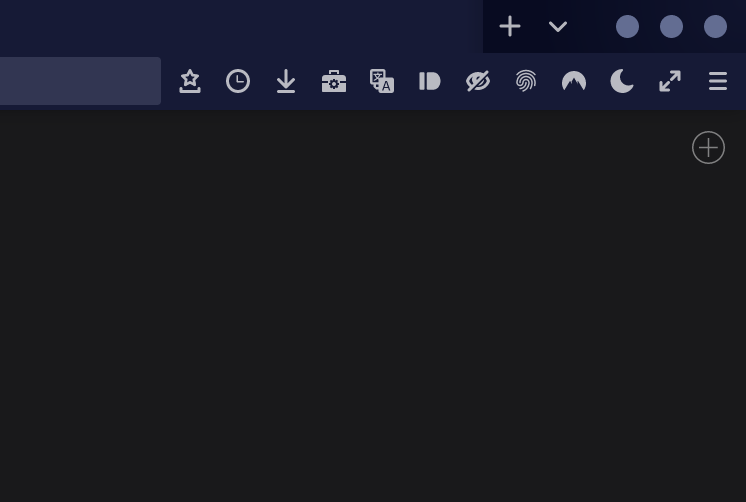The width and height of the screenshot is (746, 502).
Task: Toggle dark mode with moon icon
Action: [622, 81]
